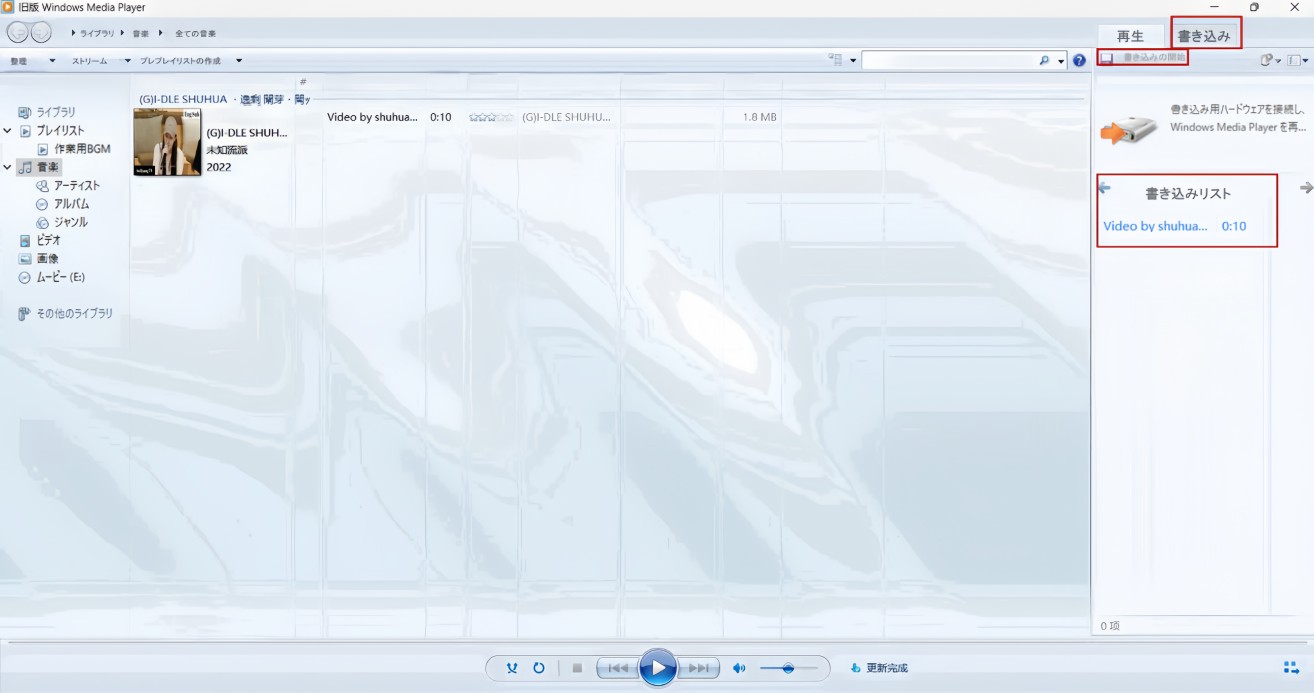Select the Video by shuhua track row
Screen dimensions: 1314x693
tap(552, 117)
